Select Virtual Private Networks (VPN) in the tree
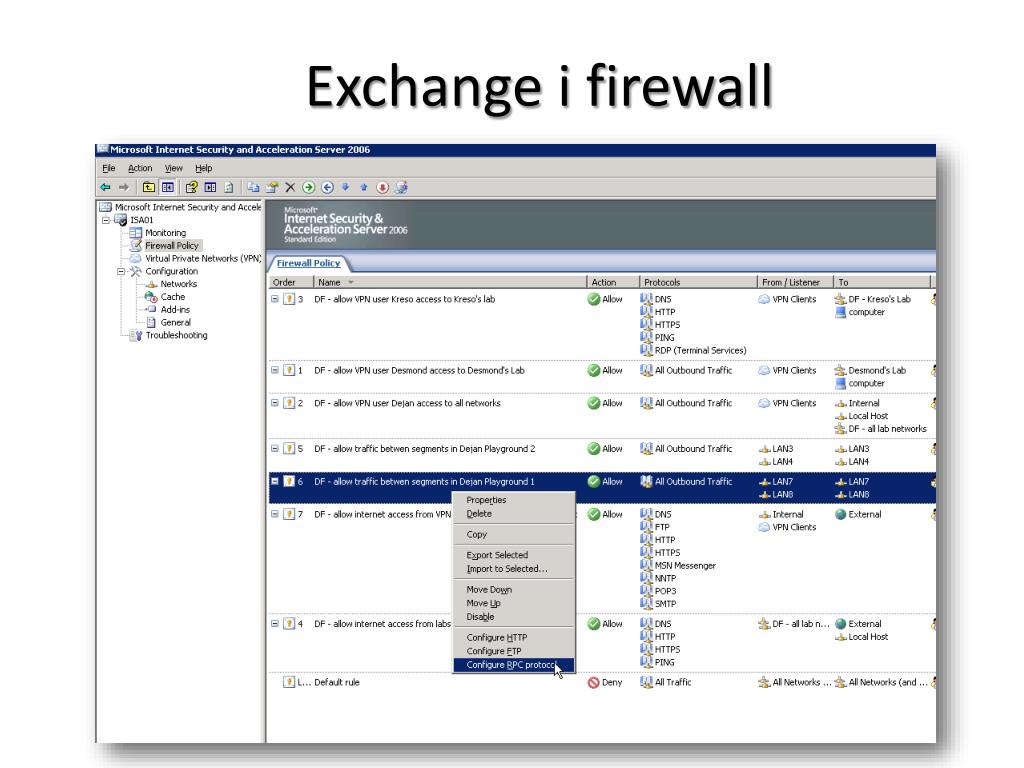Image resolution: width=1024 pixels, height=768 pixels. [x=203, y=259]
